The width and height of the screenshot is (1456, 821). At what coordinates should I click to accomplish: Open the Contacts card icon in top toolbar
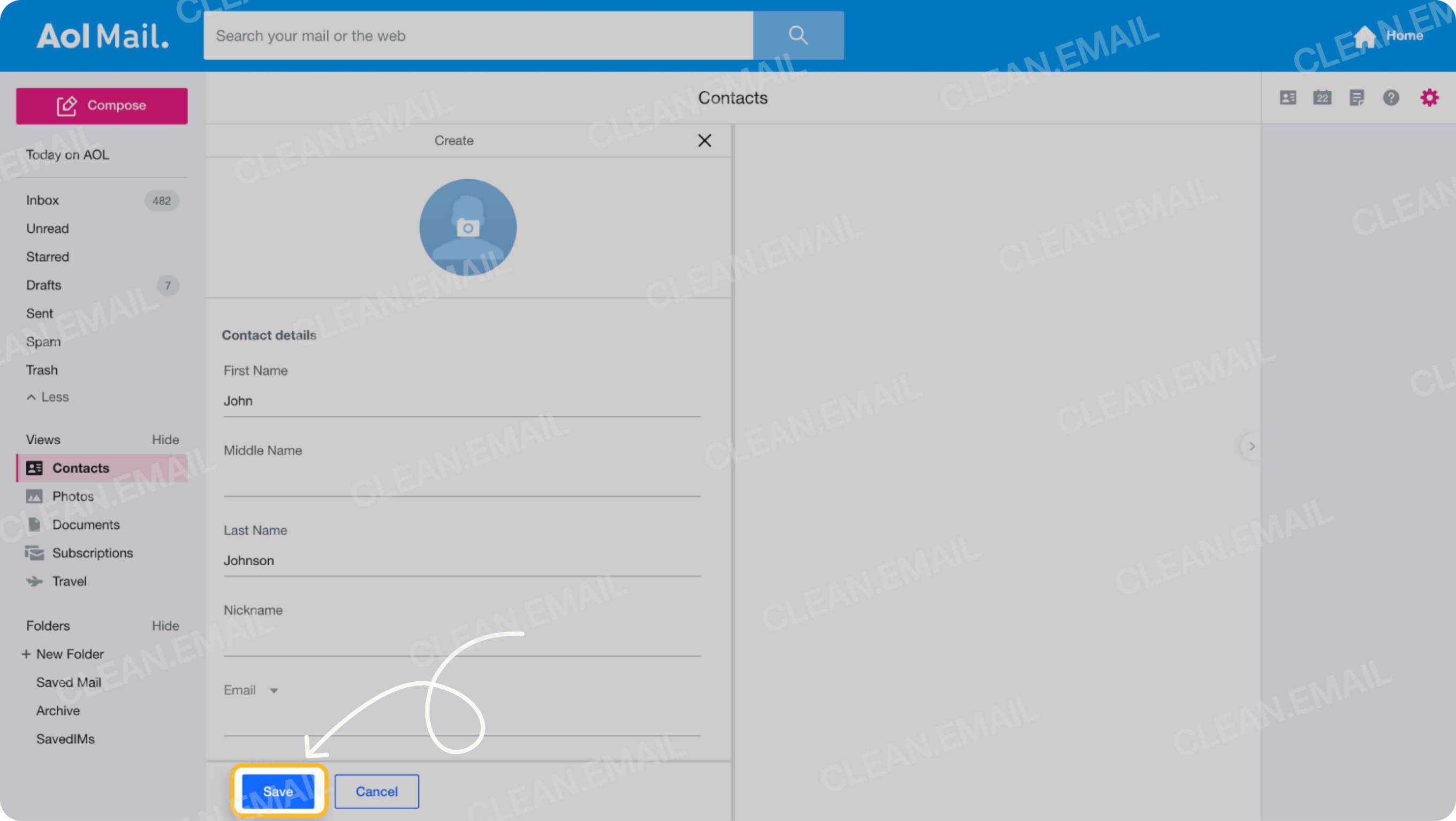click(x=1288, y=98)
